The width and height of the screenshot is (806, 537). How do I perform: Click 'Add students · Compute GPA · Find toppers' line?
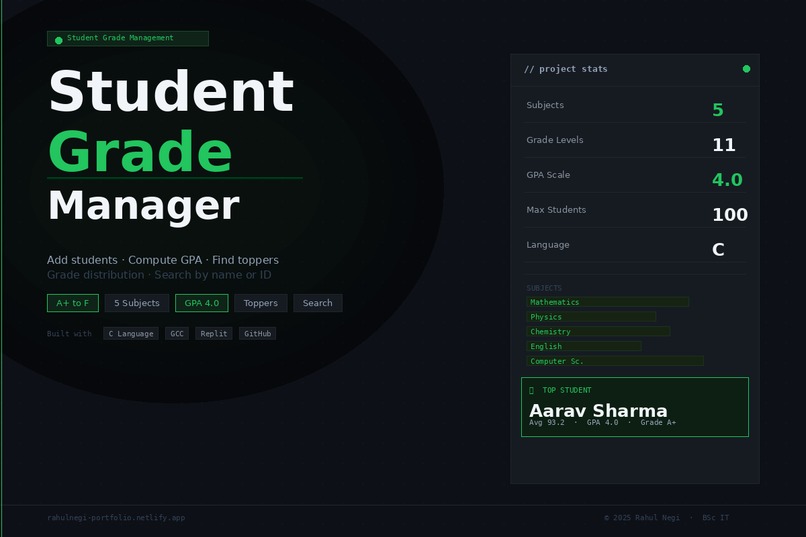pos(162,260)
